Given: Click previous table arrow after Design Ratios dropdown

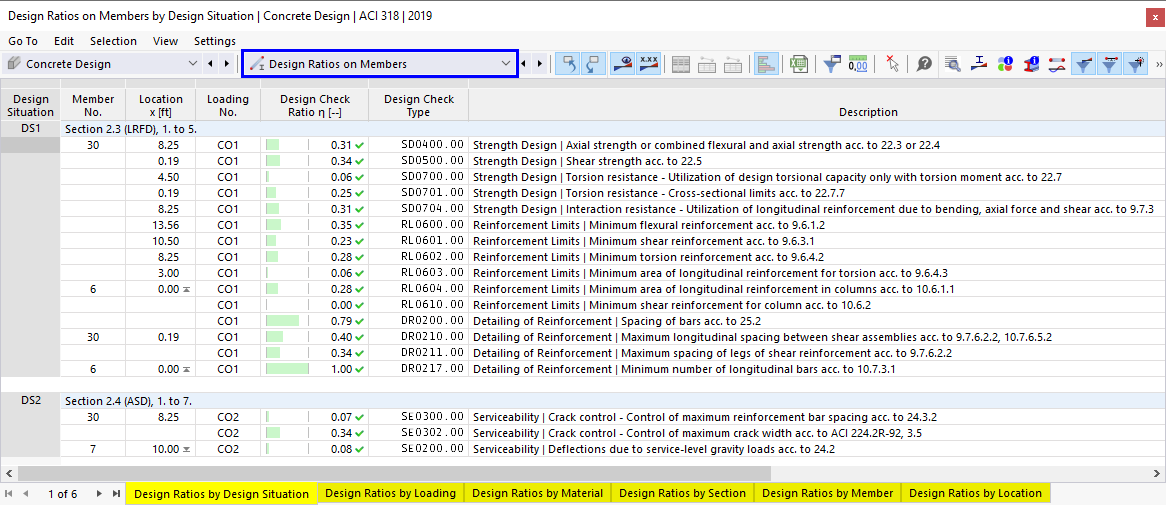Looking at the screenshot, I should pyautogui.click(x=524, y=64).
